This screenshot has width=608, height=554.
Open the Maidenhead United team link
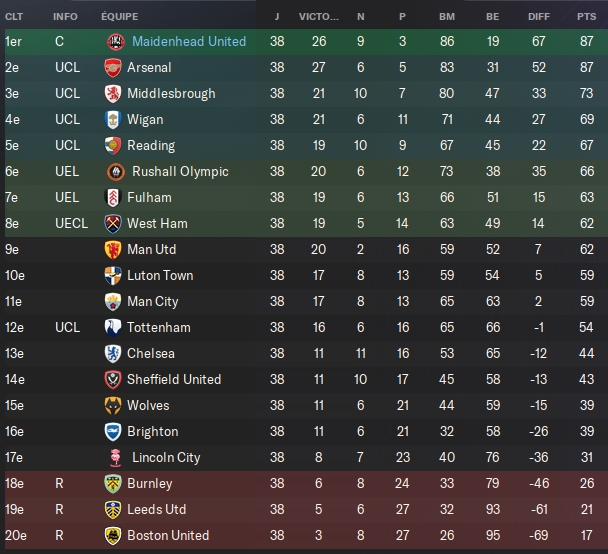[x=189, y=41]
